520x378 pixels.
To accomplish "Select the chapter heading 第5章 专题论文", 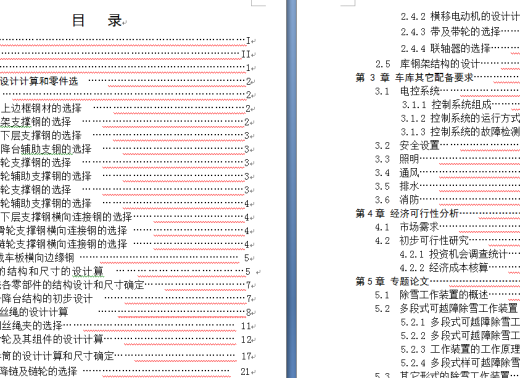I will [x=392, y=281].
